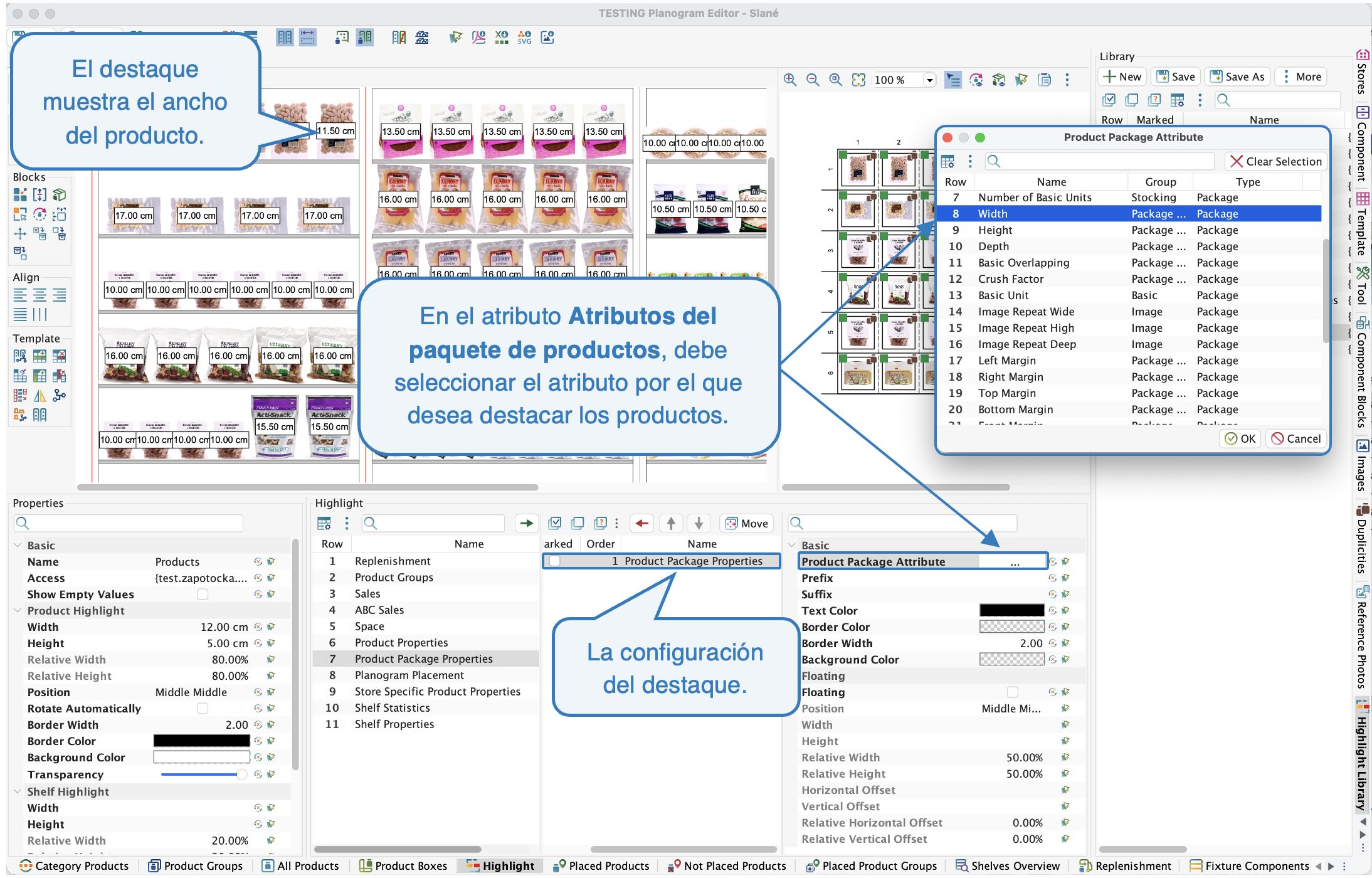Click OK in Product Package Attribute dialog
1372x878 pixels.
tap(1240, 439)
